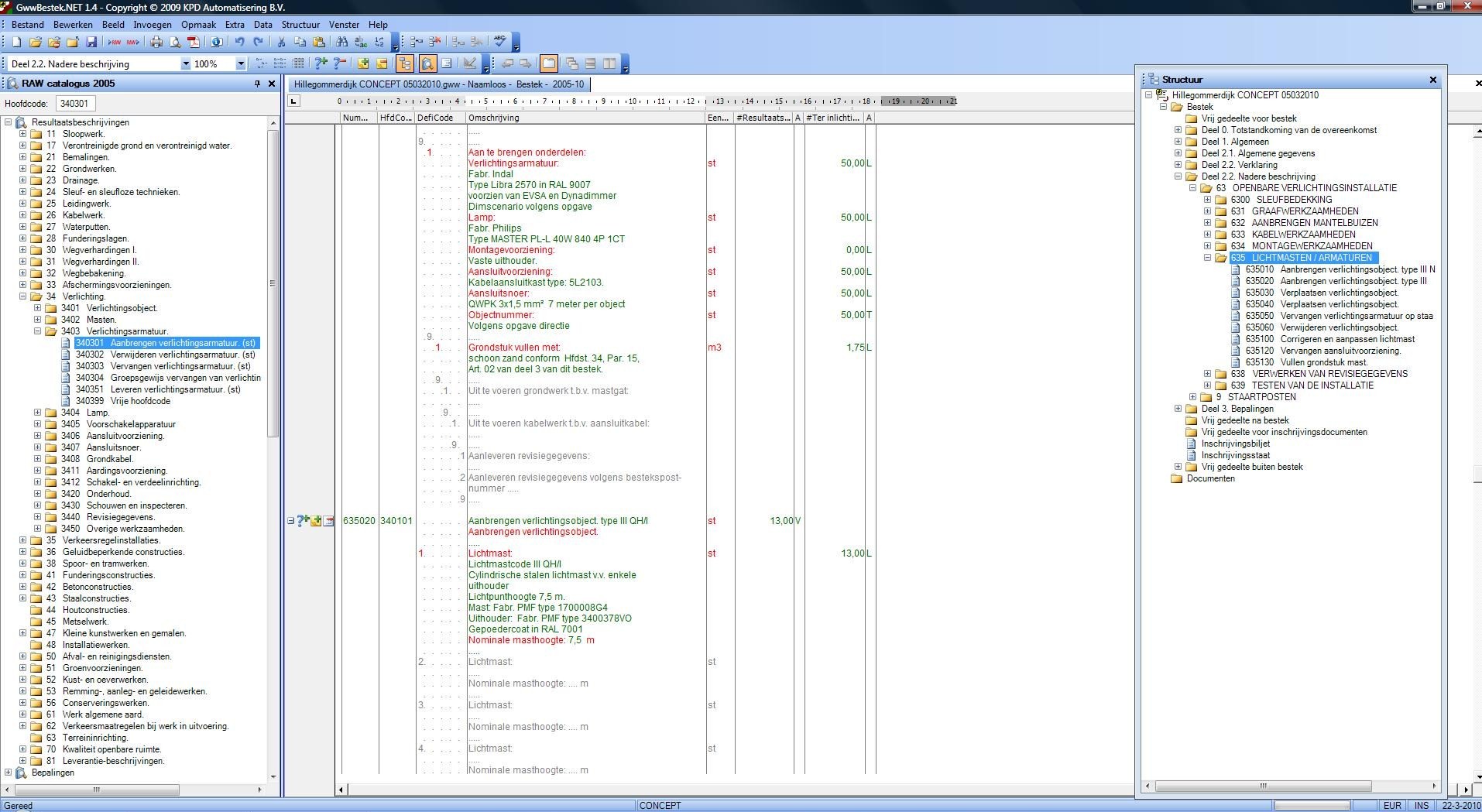Collapse the 3403 Verlichtingsarmatuur folder
Screen dimensions: 1482x812
37,331
